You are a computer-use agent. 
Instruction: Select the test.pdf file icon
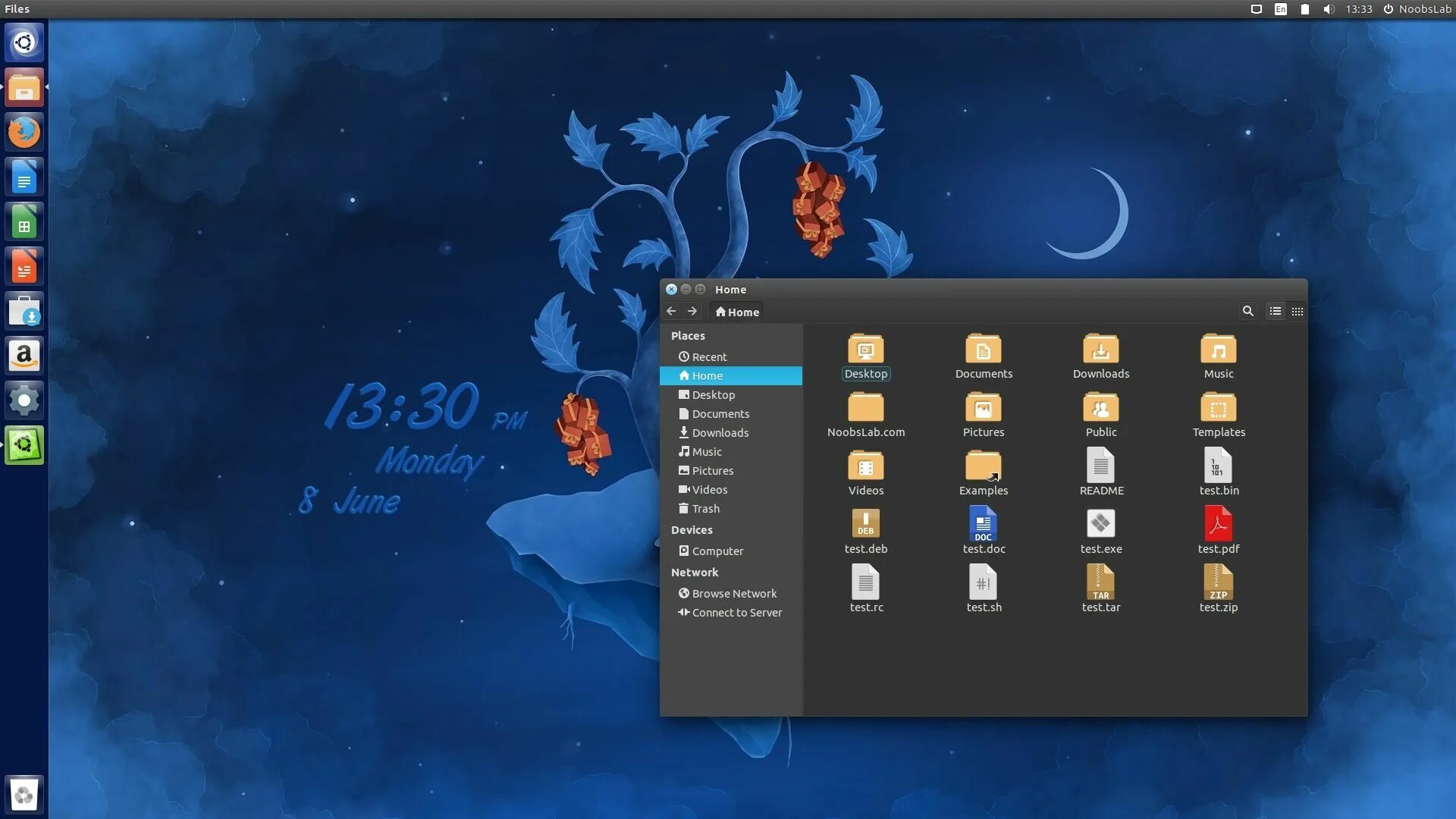1218,524
